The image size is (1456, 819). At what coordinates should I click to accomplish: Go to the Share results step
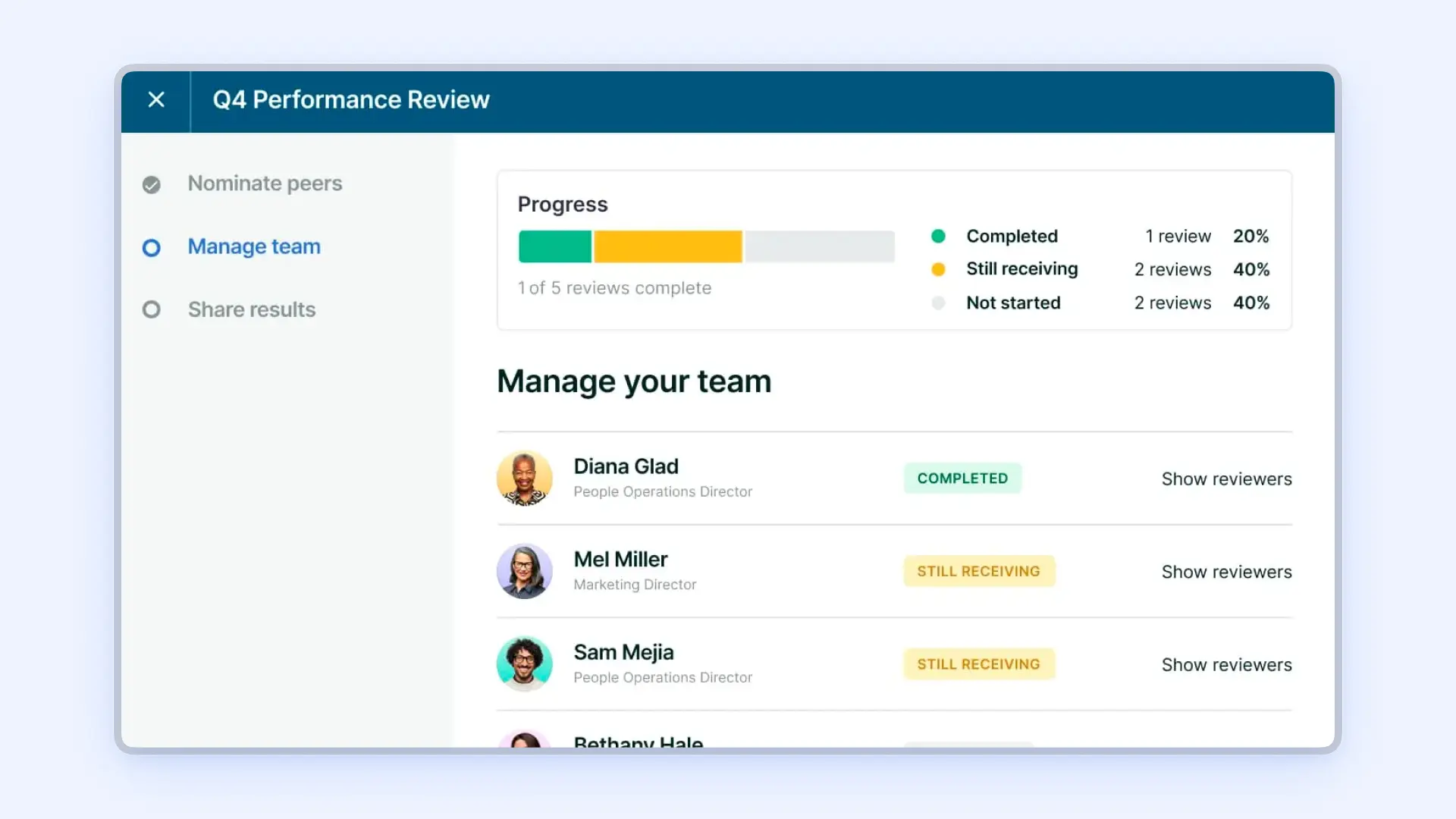252,309
